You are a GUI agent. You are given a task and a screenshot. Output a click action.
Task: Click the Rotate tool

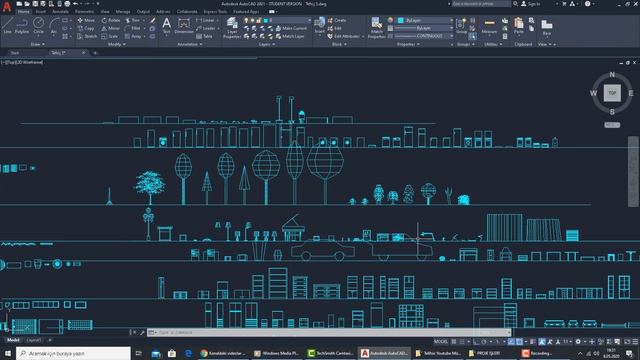click(111, 20)
